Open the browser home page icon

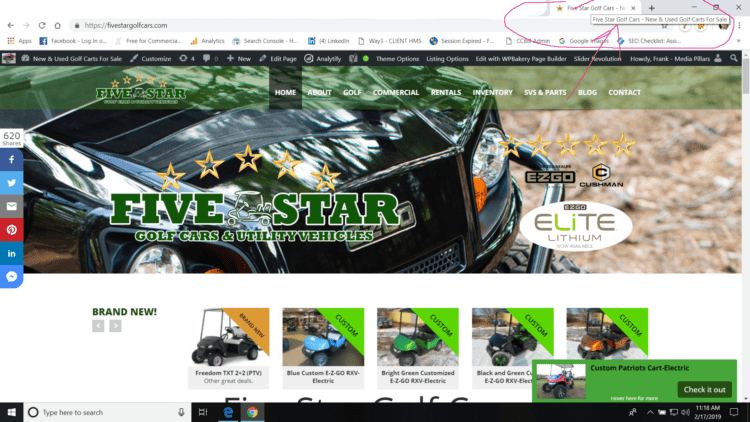coord(57,25)
